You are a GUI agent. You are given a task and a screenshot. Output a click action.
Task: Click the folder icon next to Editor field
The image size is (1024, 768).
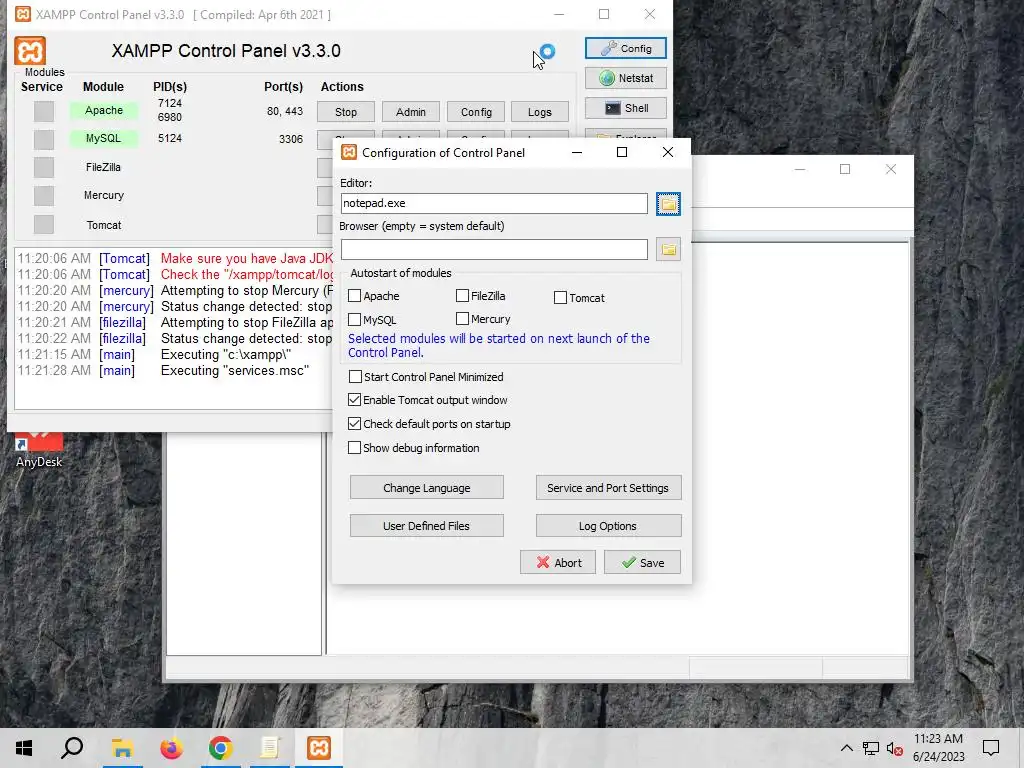coord(668,204)
